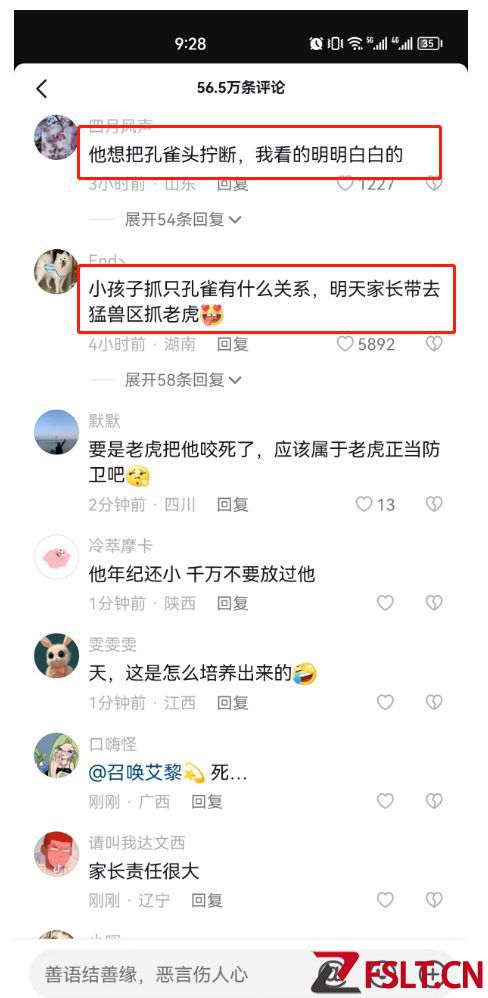Open 口嗨怪's profile avatar

(56, 756)
